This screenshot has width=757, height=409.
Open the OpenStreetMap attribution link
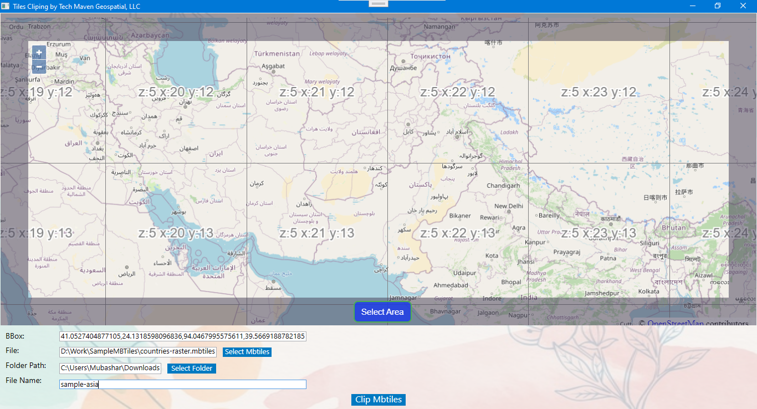click(674, 323)
